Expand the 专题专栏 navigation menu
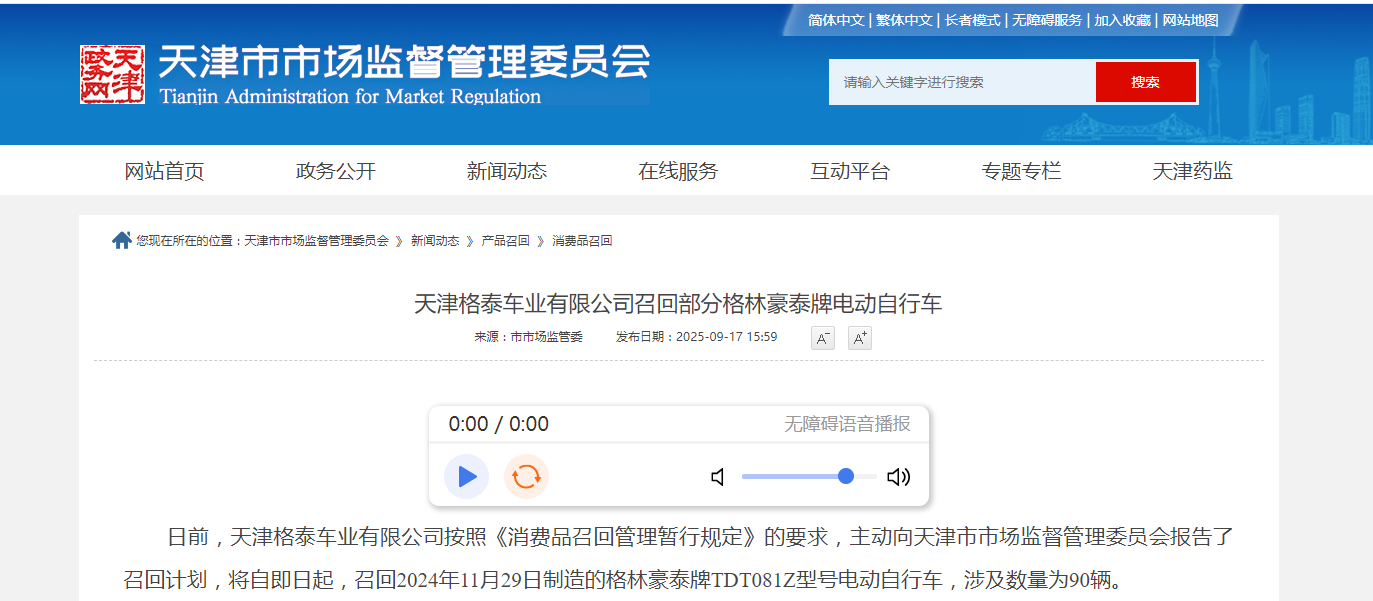This screenshot has height=601, width=1373. pos(1021,171)
